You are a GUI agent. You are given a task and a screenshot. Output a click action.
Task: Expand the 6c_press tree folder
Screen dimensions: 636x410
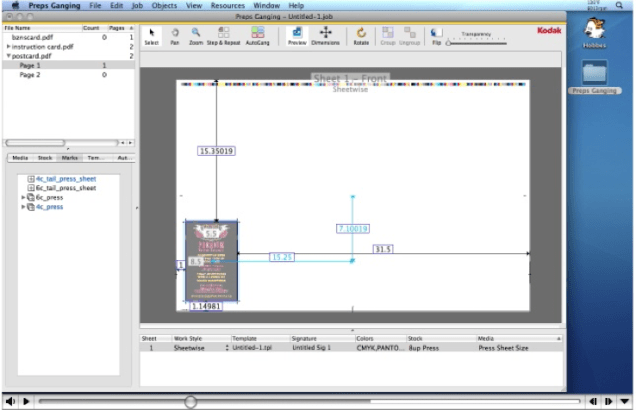pos(24,197)
